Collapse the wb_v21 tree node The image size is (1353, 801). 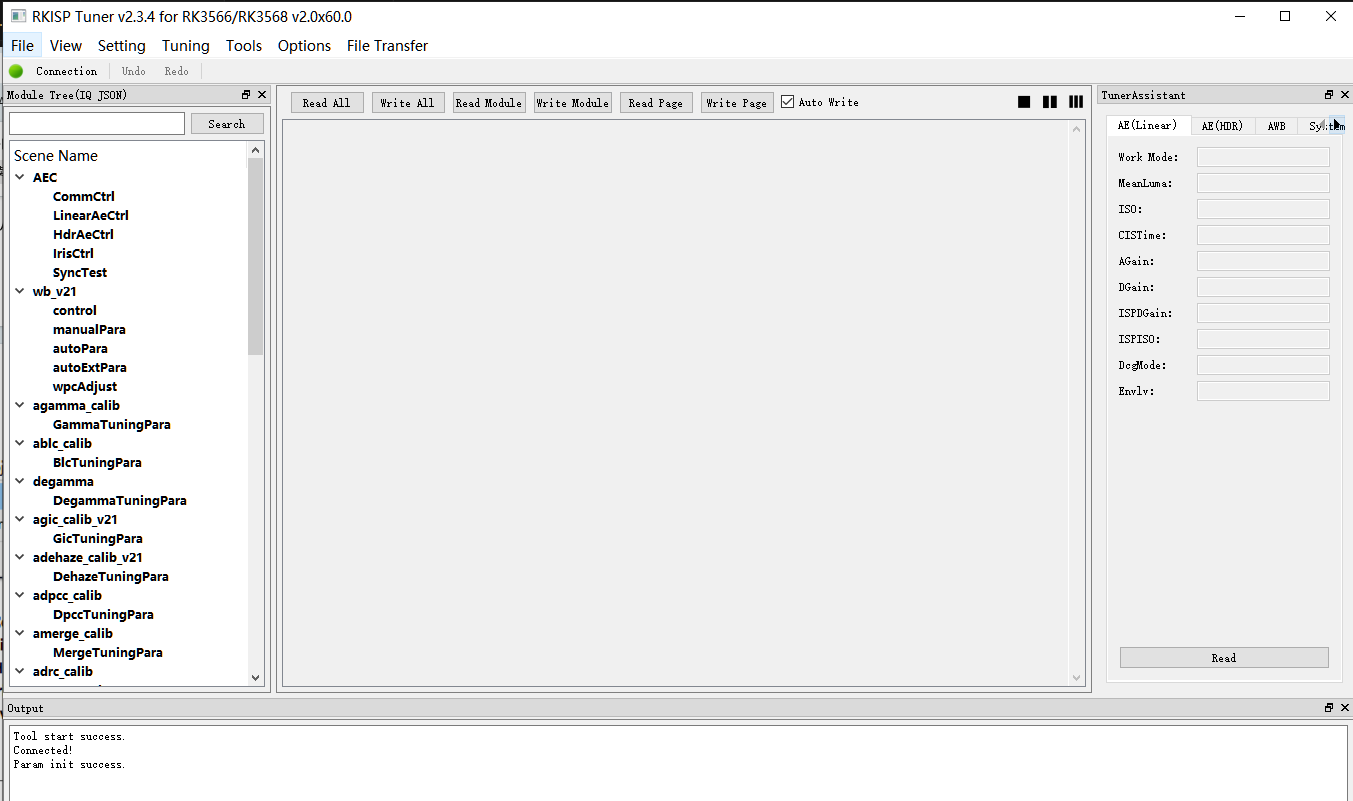point(21,292)
